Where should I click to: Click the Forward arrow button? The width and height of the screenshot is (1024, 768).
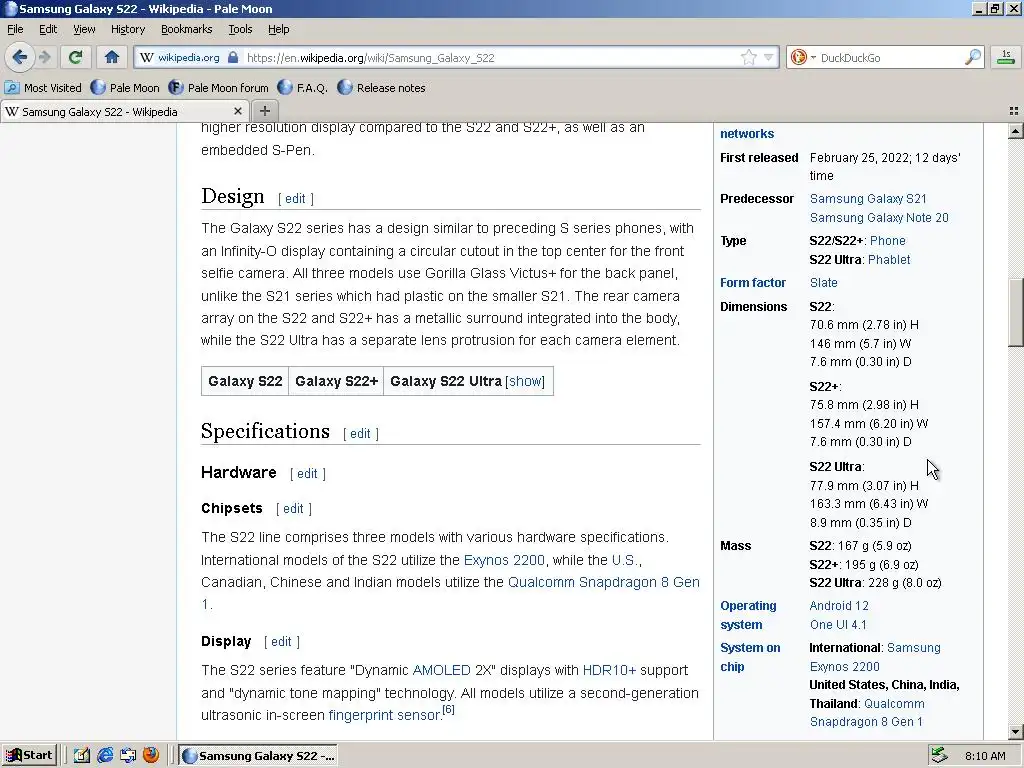point(44,57)
